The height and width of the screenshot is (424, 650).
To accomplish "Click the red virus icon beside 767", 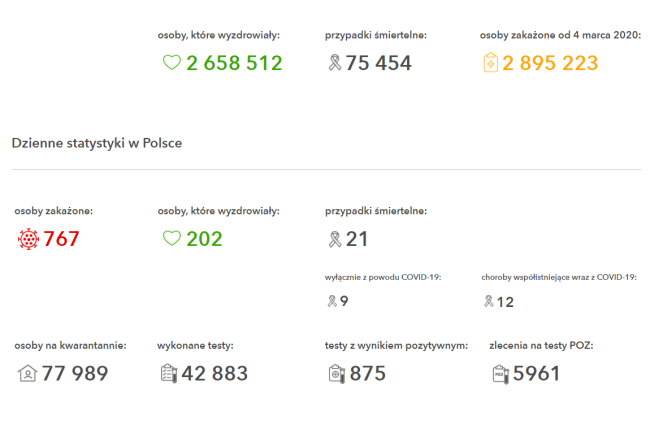I will point(28,239).
